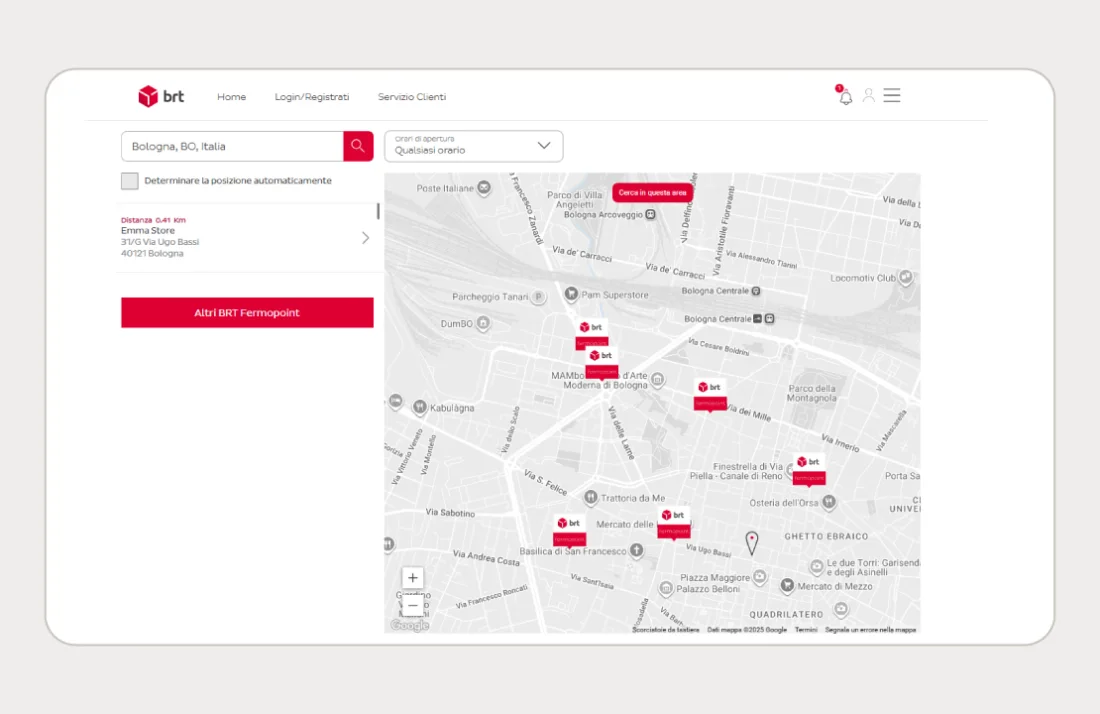
Task: Open the hamburger menu icon
Action: (x=892, y=95)
